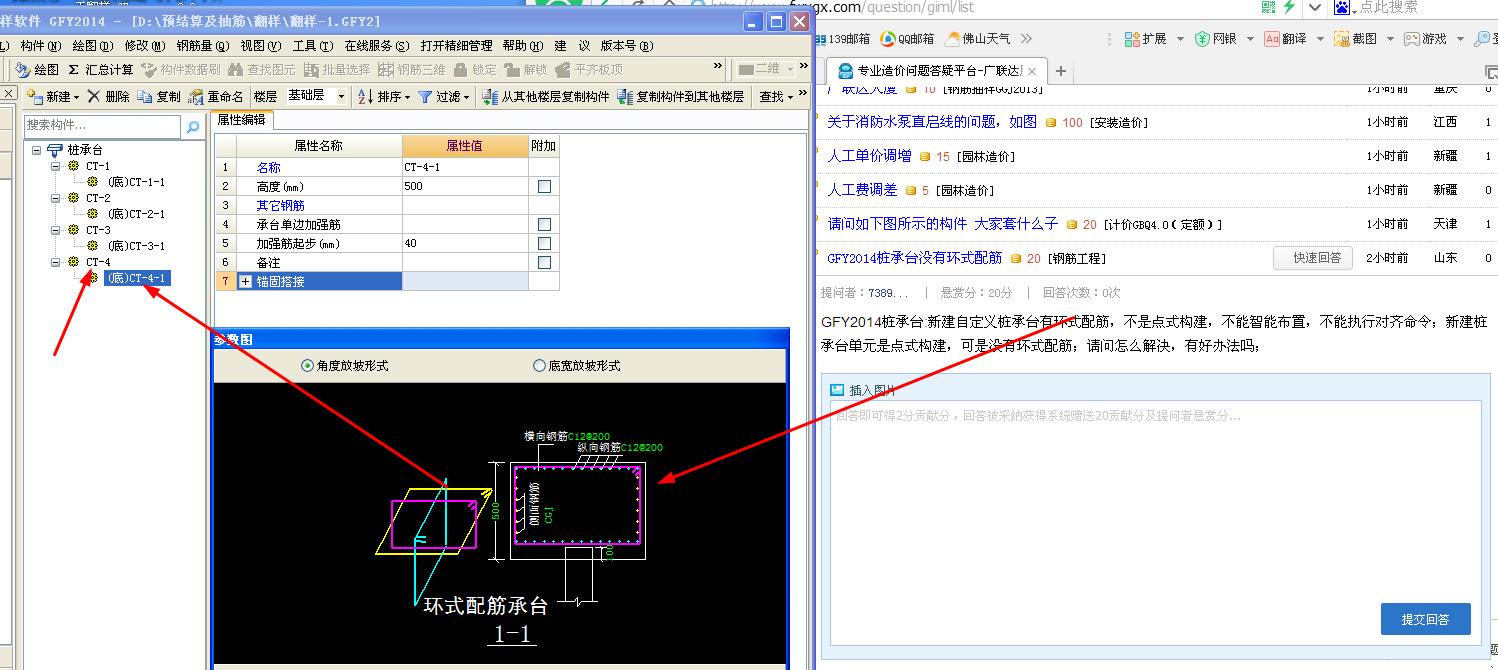Click the lightning speed-mode icon in the address bar
Image resolution: width=1498 pixels, height=670 pixels.
tap(1289, 7)
